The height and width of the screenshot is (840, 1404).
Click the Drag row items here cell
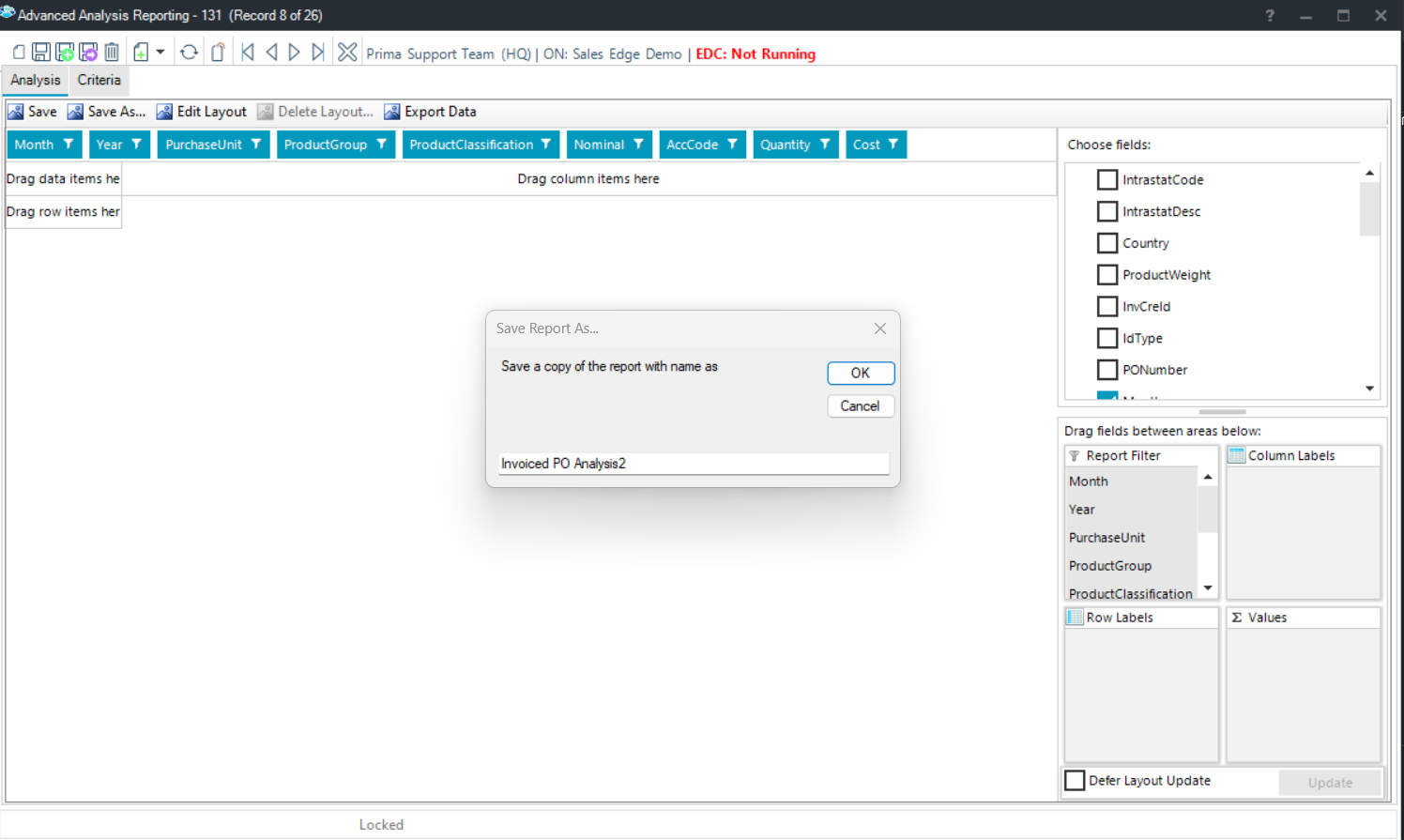[x=63, y=212]
